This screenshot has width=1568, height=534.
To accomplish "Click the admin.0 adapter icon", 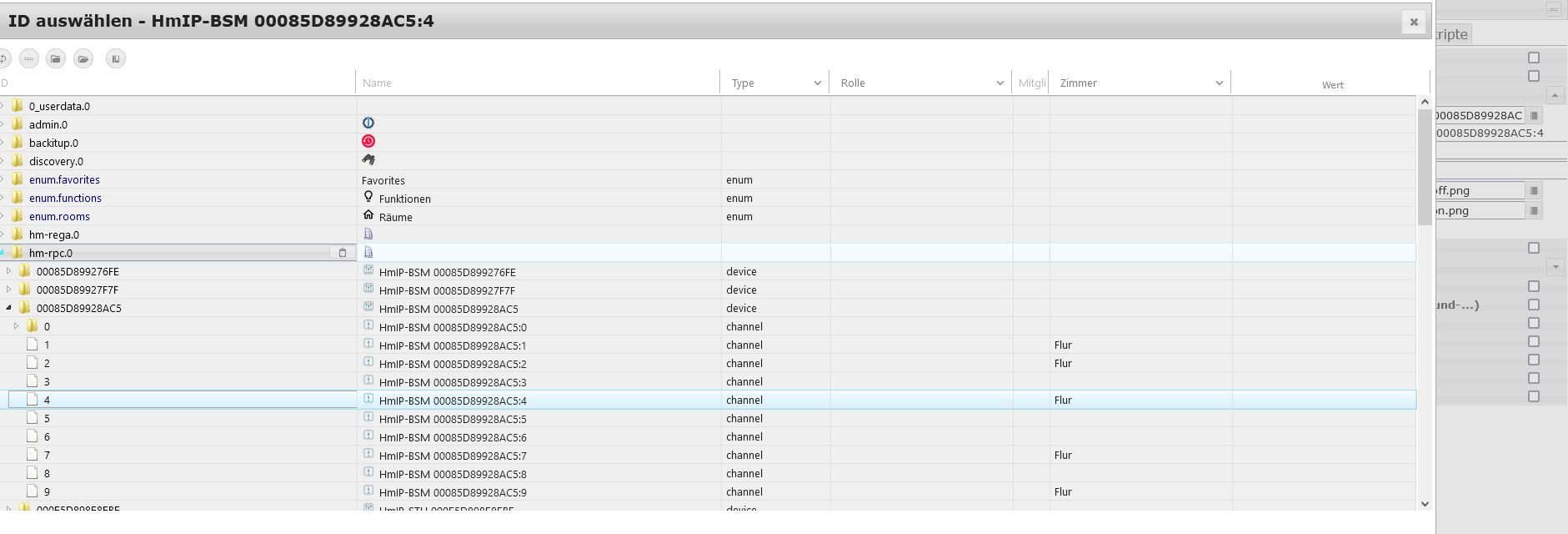I will point(368,123).
